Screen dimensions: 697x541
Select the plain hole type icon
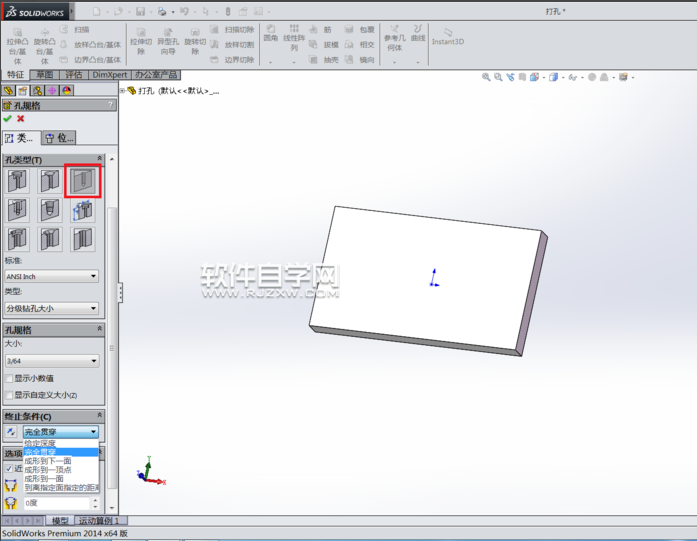(83, 180)
